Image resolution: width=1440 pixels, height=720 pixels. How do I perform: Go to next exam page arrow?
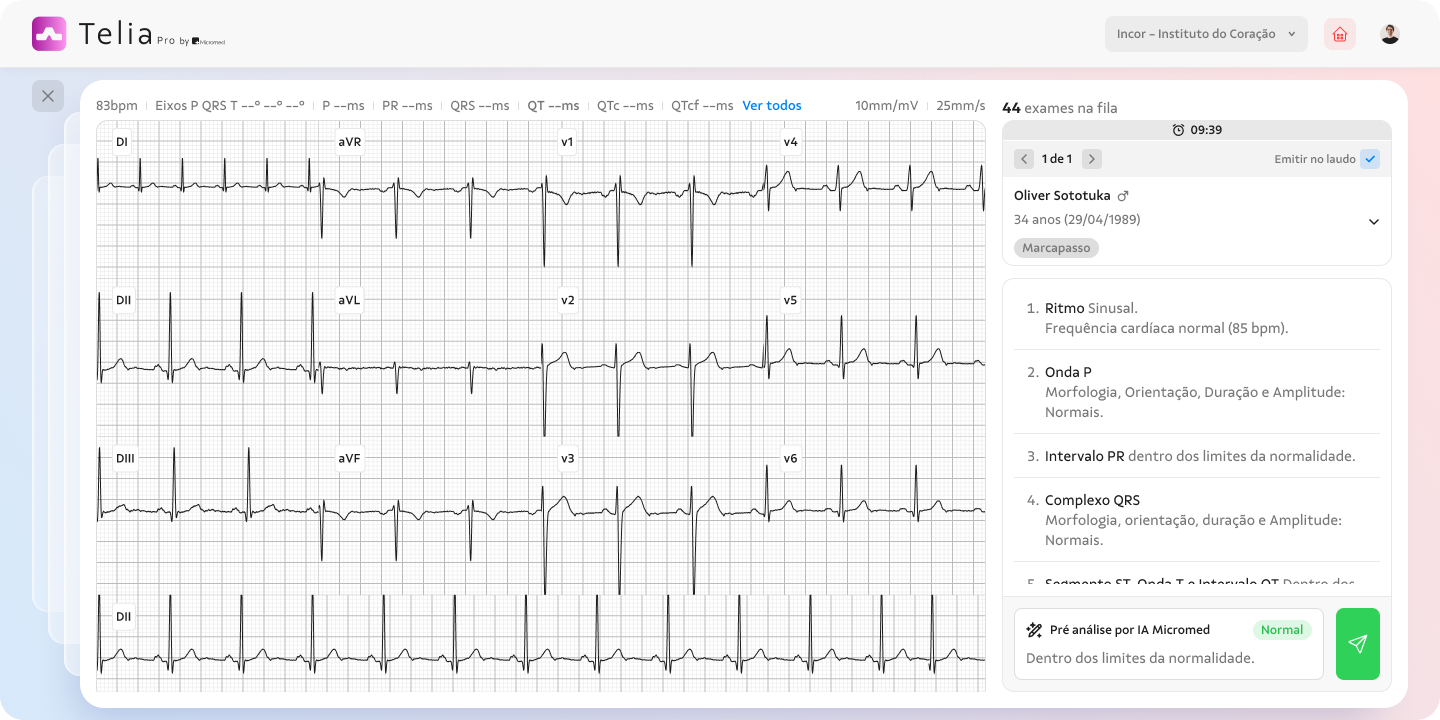point(1092,159)
